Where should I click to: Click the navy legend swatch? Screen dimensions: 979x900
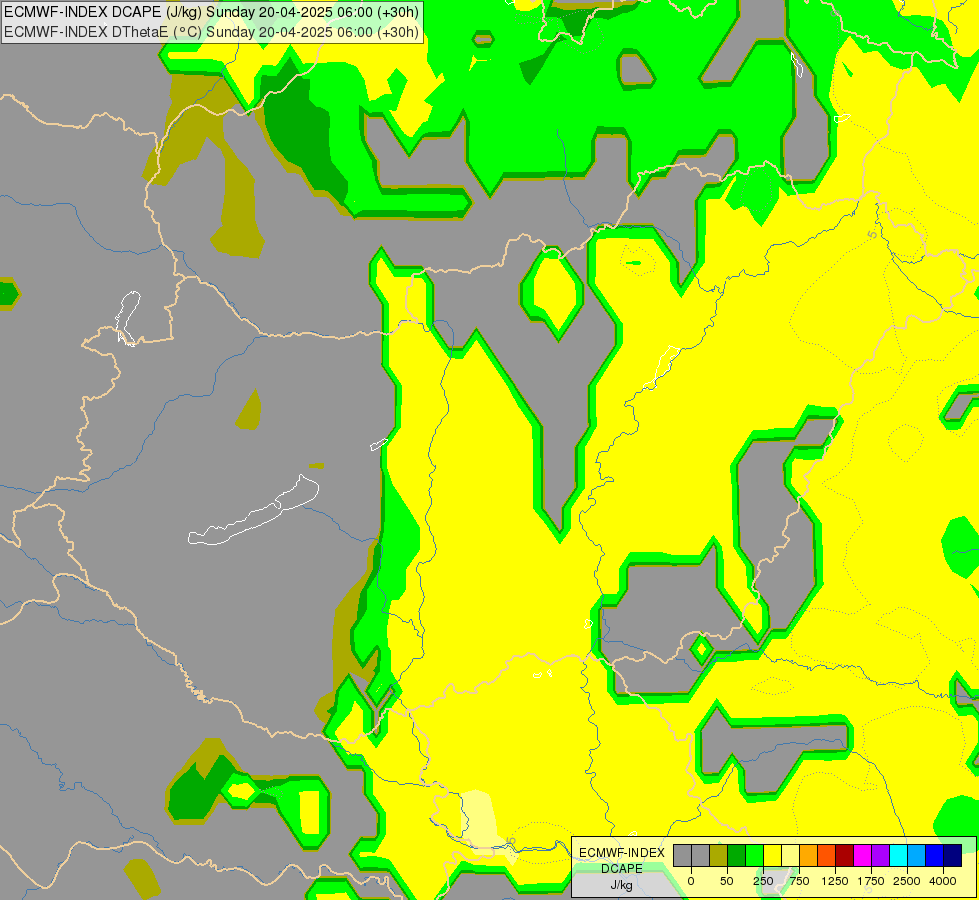pos(952,855)
